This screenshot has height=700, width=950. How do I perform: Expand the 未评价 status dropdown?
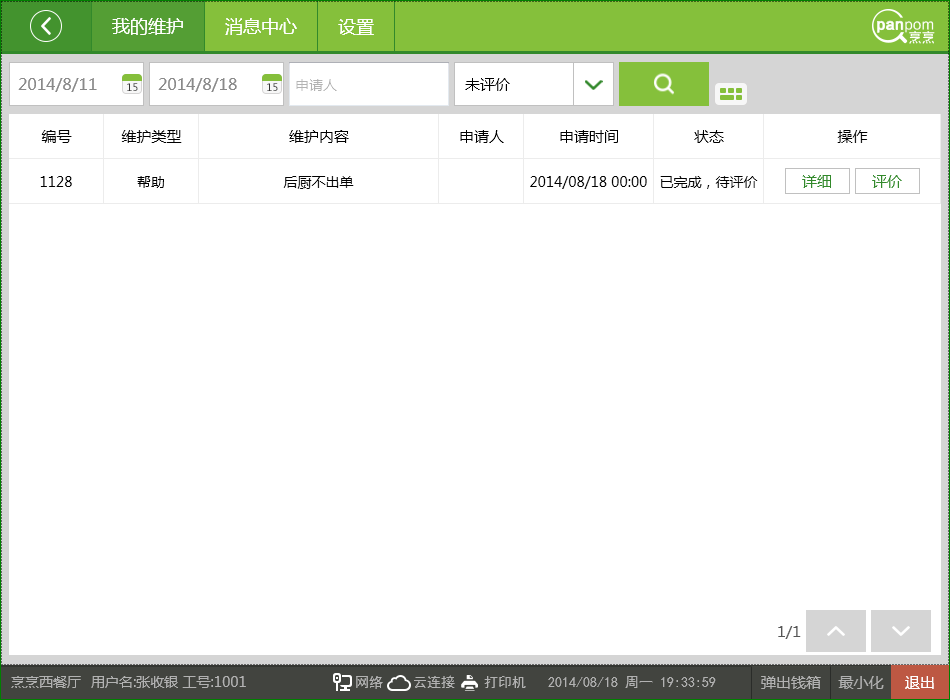click(x=593, y=84)
